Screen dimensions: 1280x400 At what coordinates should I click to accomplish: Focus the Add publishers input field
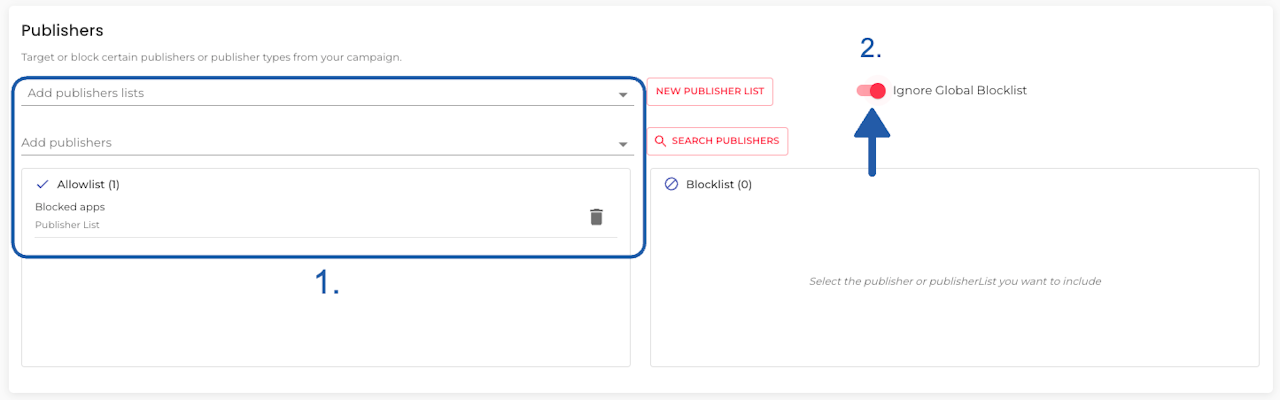pyautogui.click(x=300, y=143)
